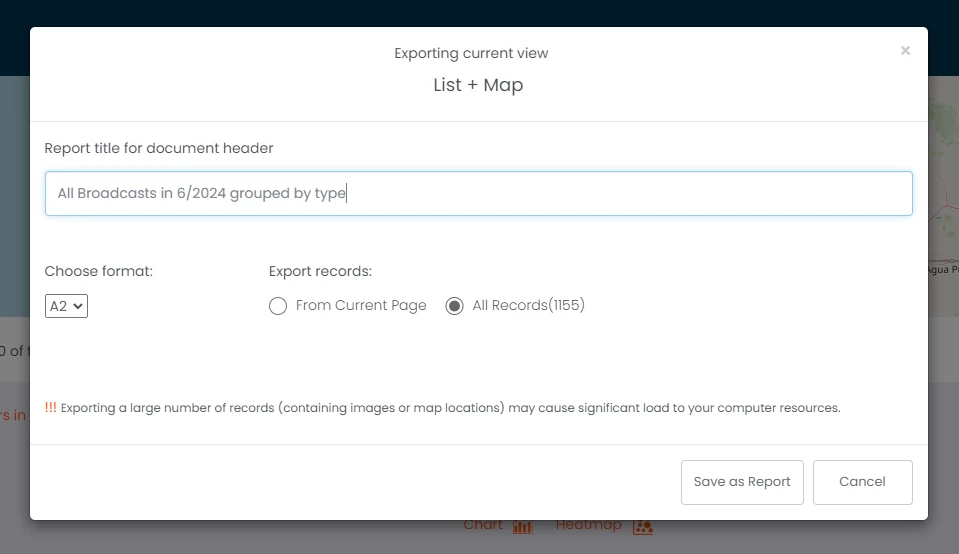The height and width of the screenshot is (554, 959).
Task: Click the "Exporting current view" title text
Action: tap(471, 53)
